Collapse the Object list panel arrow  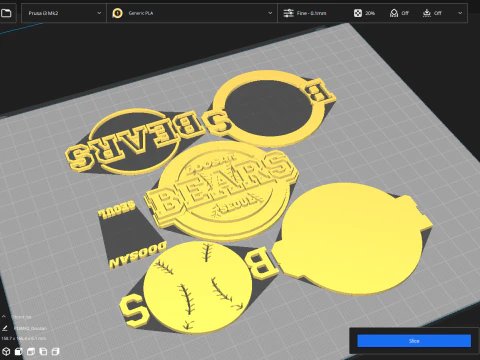[4, 316]
